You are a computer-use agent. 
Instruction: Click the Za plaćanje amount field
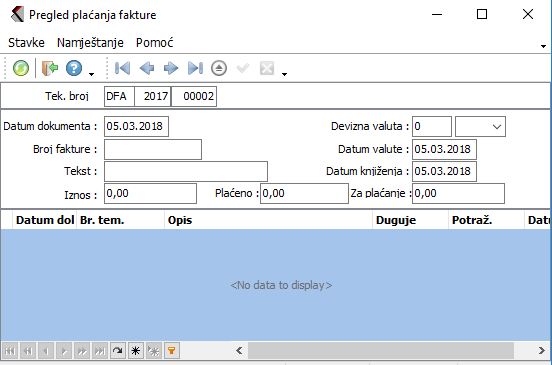click(458, 193)
